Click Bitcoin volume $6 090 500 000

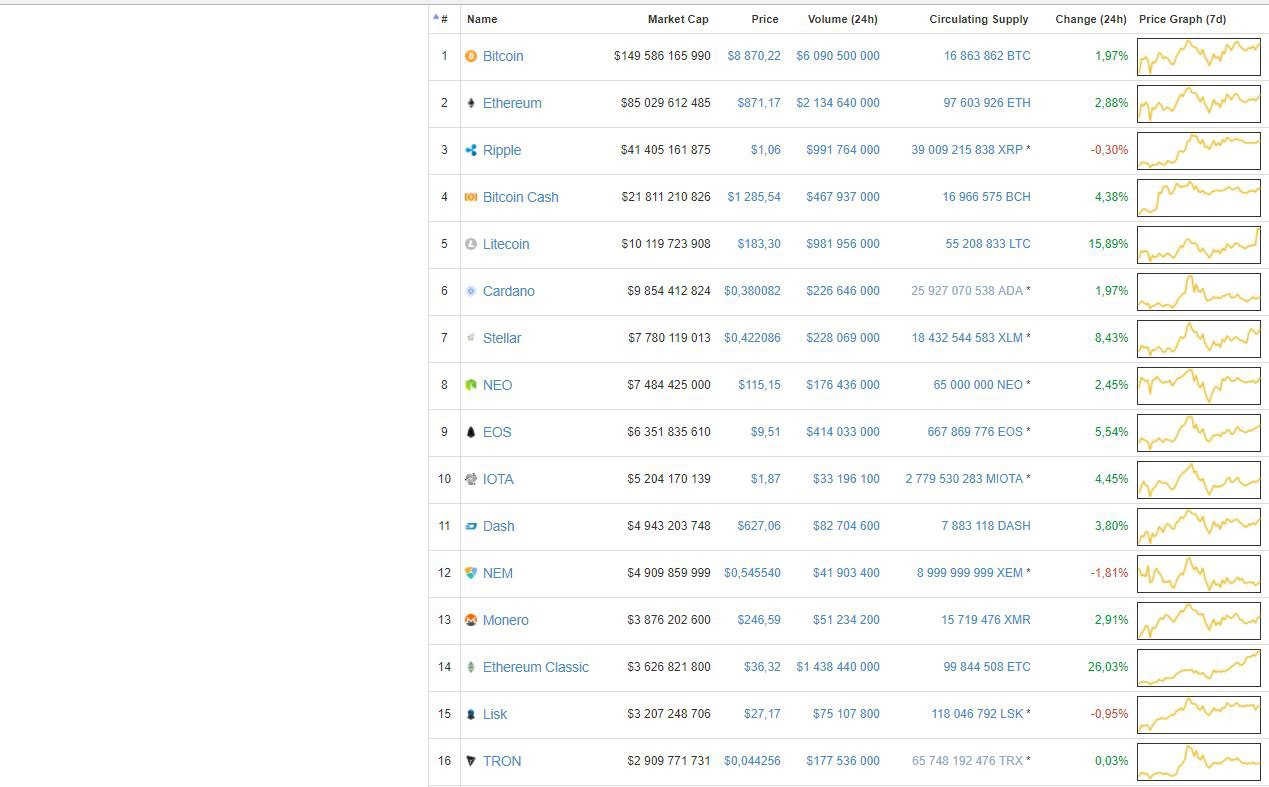pyautogui.click(x=838, y=56)
